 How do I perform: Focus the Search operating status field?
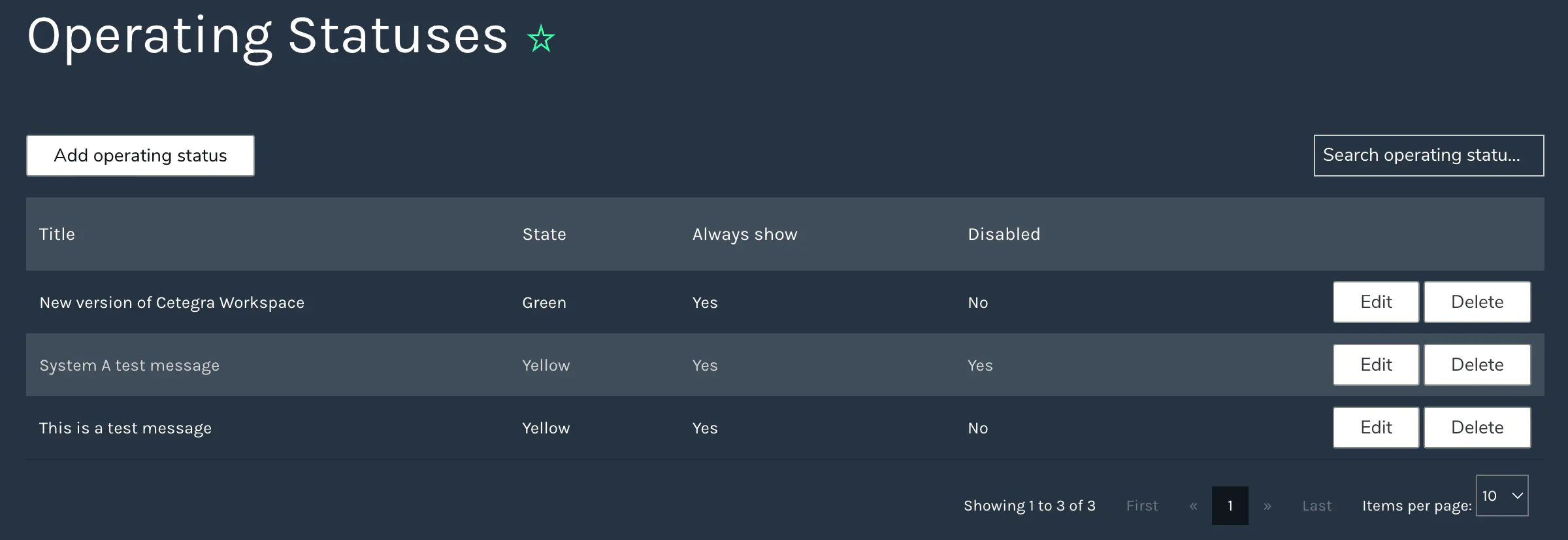pyautogui.click(x=1428, y=156)
